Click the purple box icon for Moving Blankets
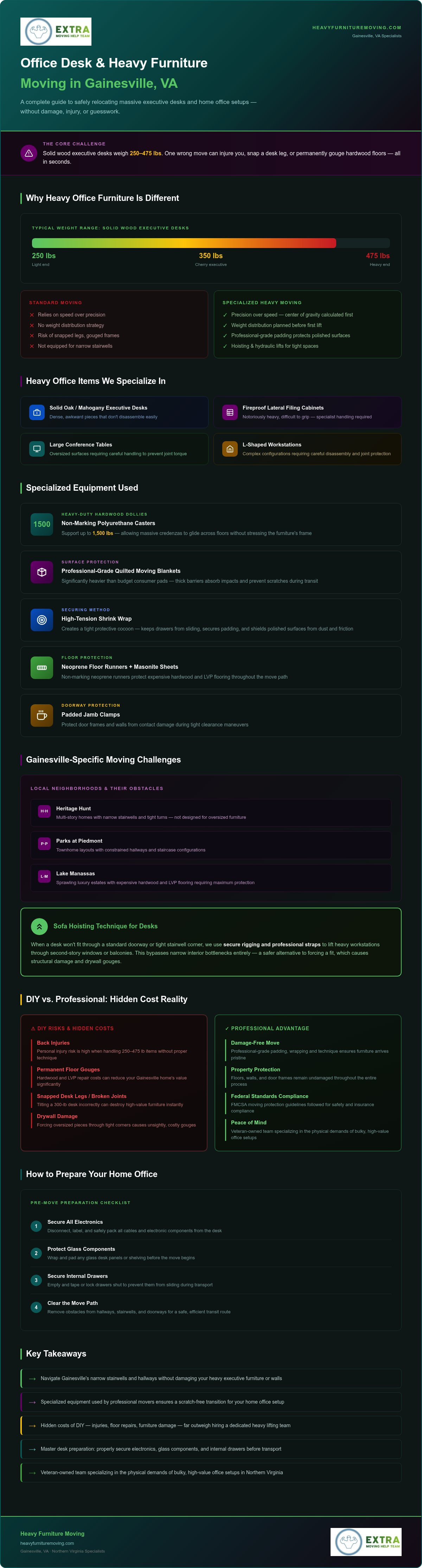 click(42, 572)
